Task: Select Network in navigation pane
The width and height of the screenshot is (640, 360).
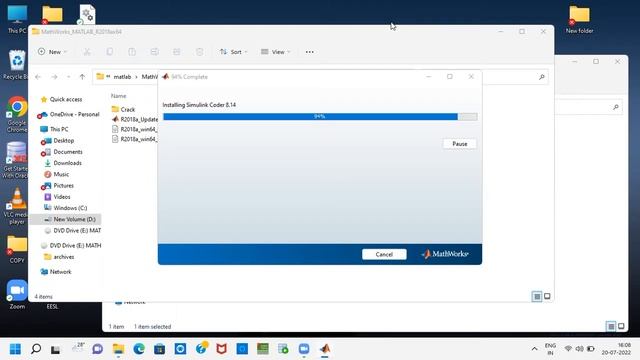Action: (x=60, y=272)
